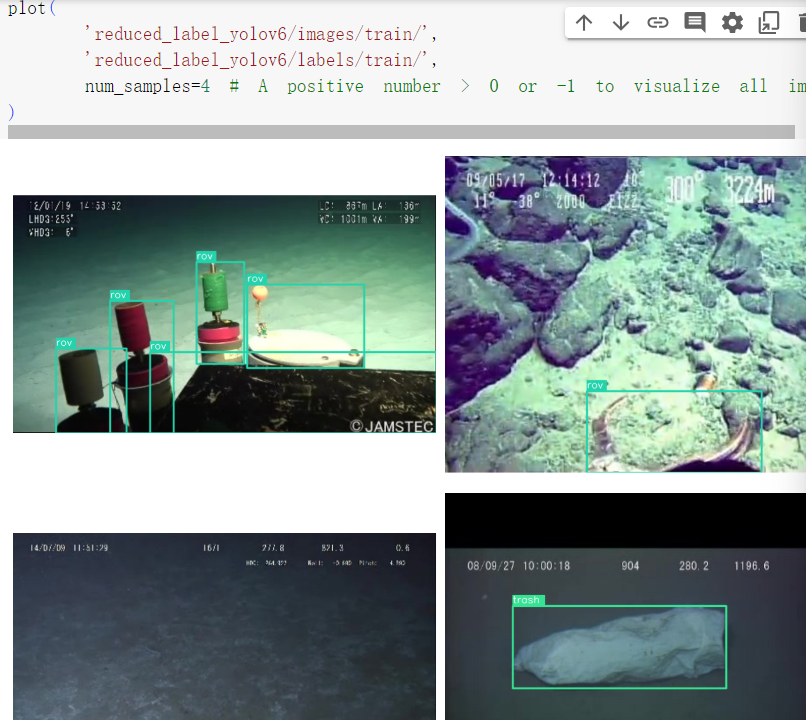Mirror the cell in a new tab

tap(767, 21)
